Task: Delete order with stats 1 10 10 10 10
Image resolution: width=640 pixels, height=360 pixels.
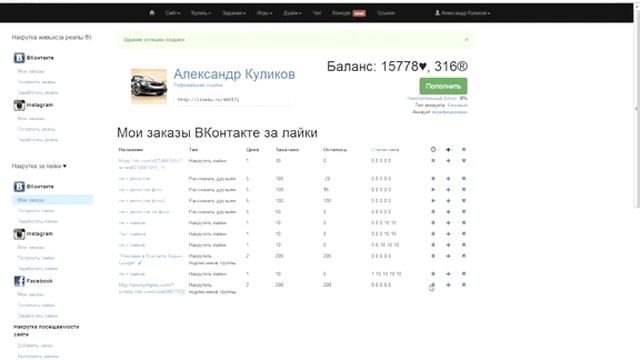Action: click(464, 274)
